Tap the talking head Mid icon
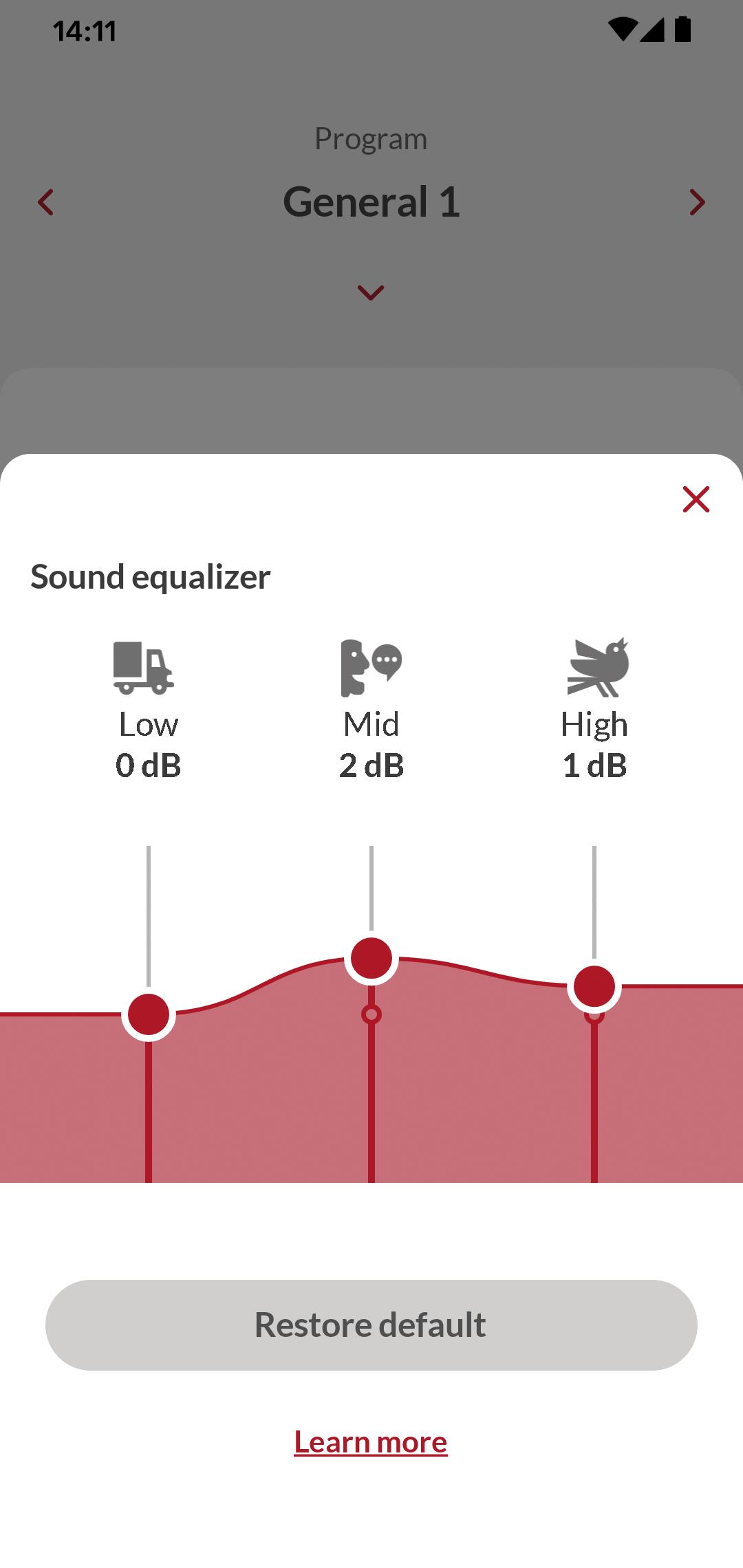 tap(371, 667)
